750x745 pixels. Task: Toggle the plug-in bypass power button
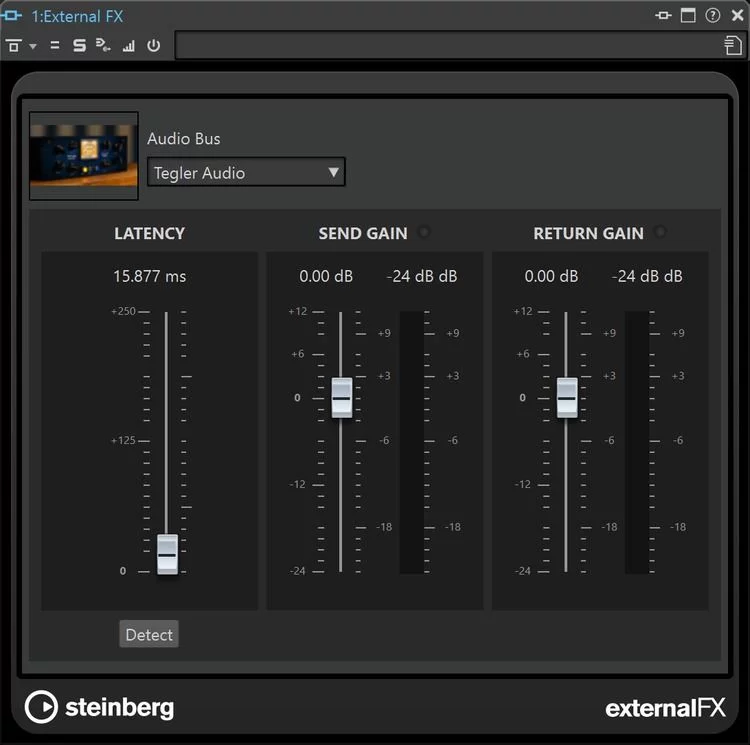click(154, 45)
